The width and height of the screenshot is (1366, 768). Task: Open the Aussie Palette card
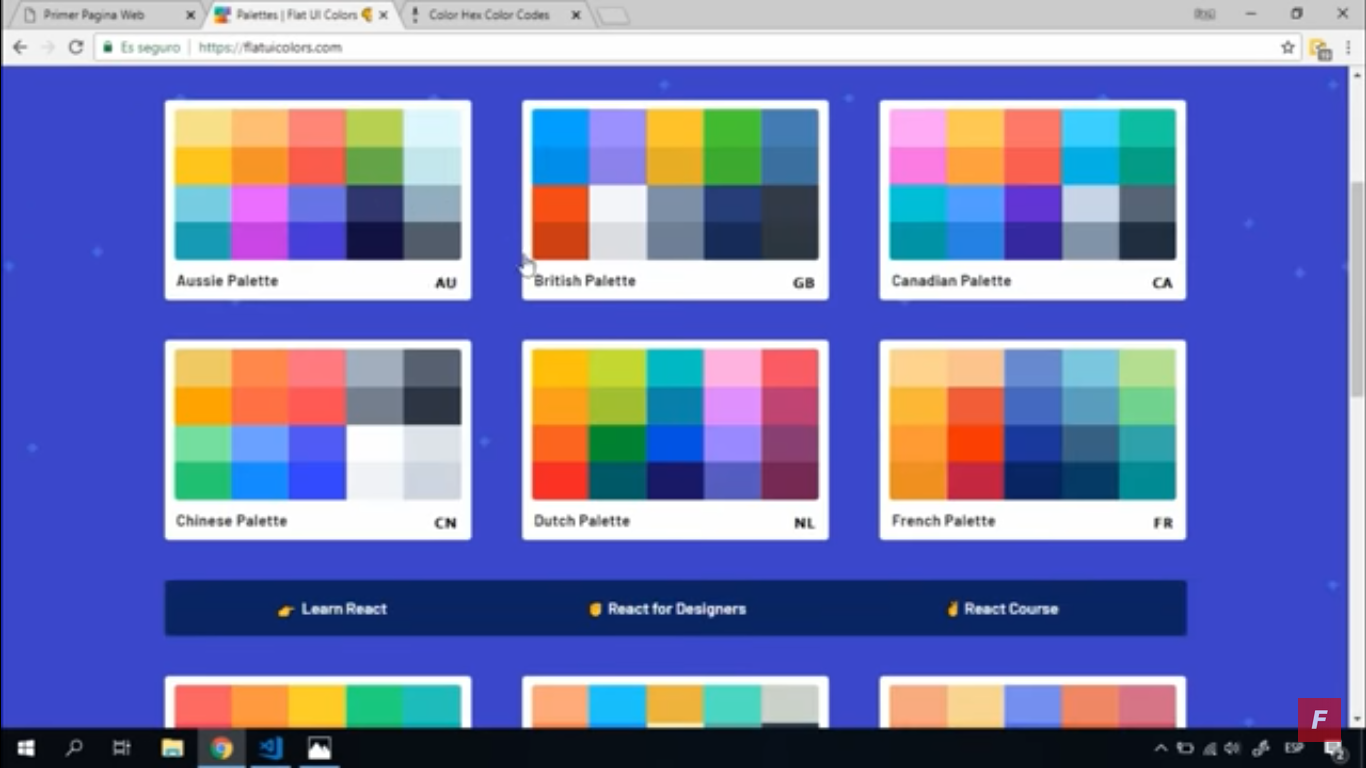[318, 200]
